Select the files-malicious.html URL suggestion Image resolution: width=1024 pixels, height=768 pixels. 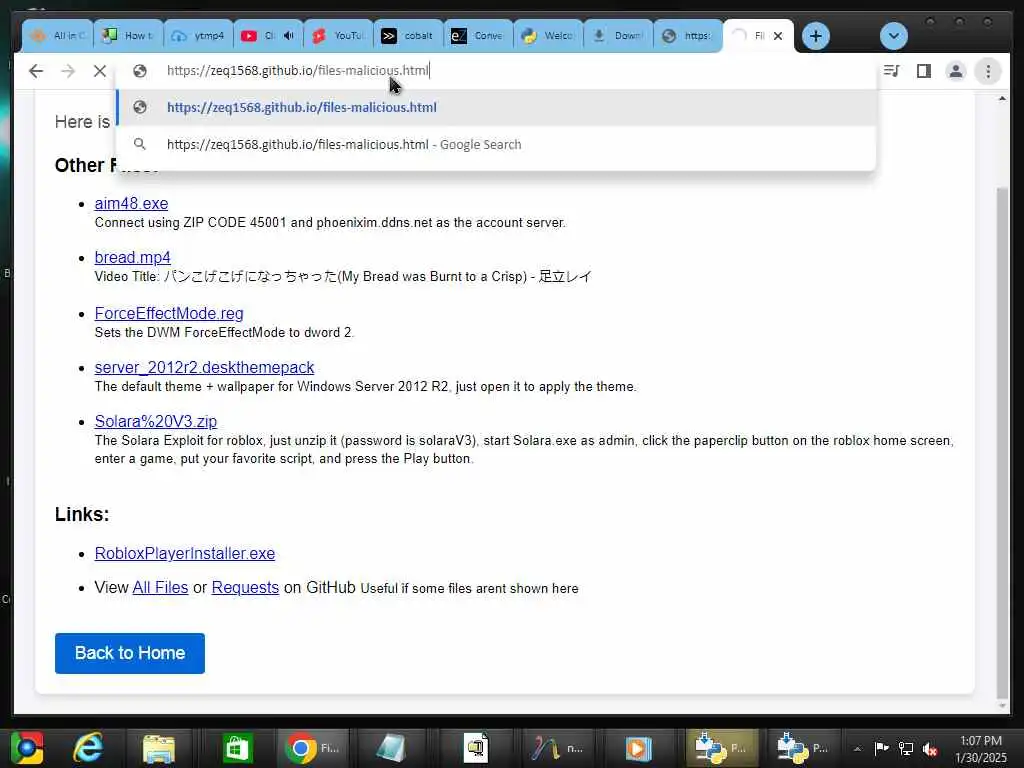(x=496, y=107)
